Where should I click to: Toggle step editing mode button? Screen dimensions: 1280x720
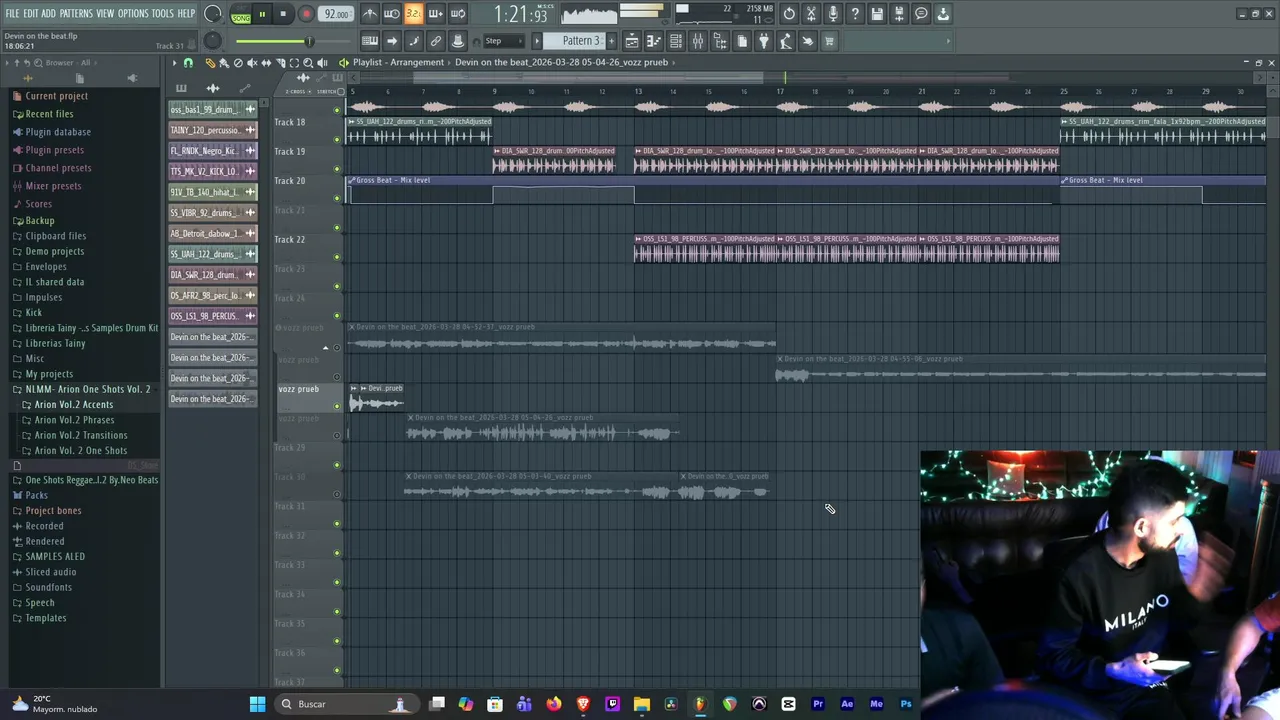pos(413,41)
